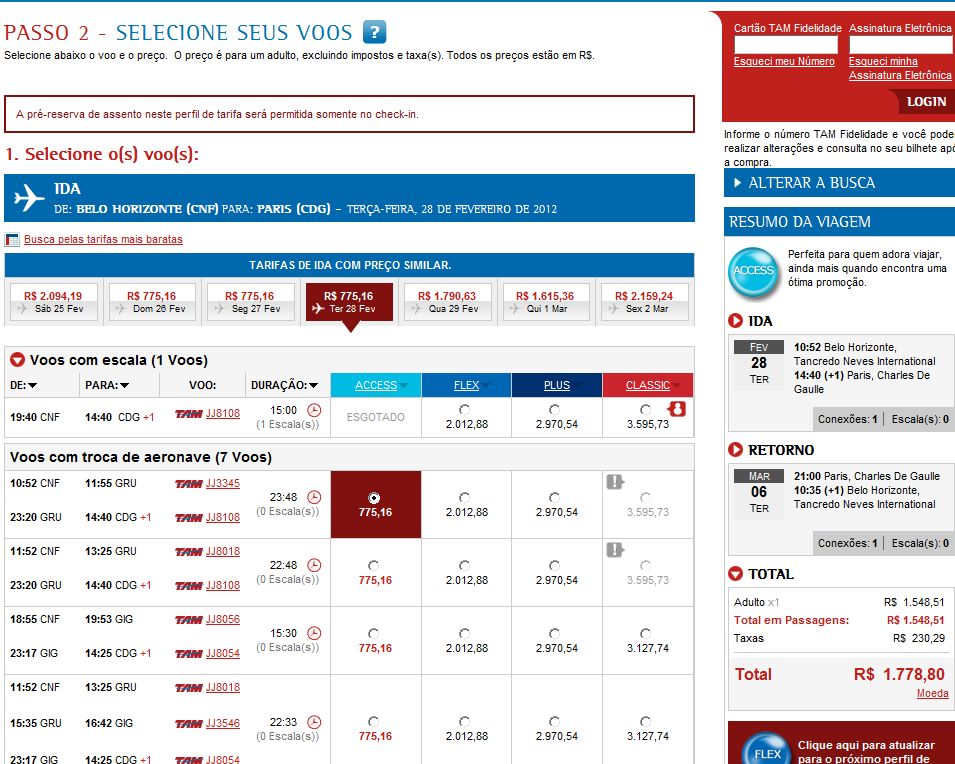
Task: Sort by PARA arrival column arrow
Action: [125, 385]
